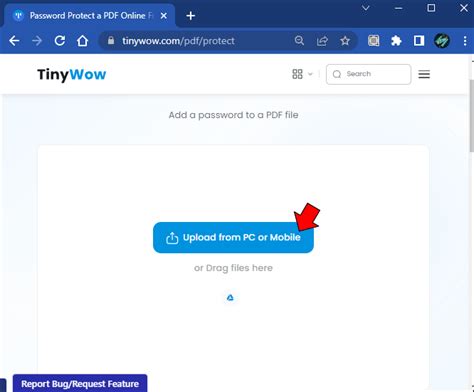Click the tools grid icon
Image resolution: width=474 pixels, height=392 pixels.
point(297,74)
